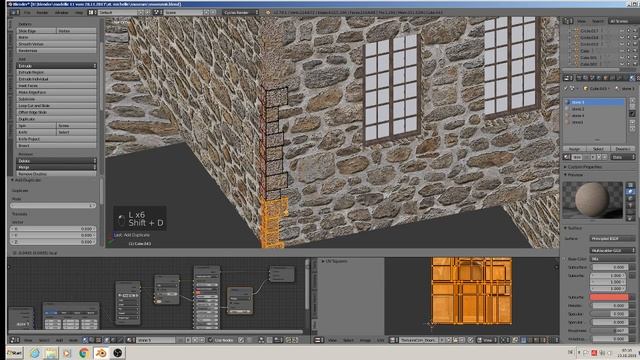The width and height of the screenshot is (640, 360).
Task: Open the Delete dropdown in tool shelf
Action: tap(57, 161)
